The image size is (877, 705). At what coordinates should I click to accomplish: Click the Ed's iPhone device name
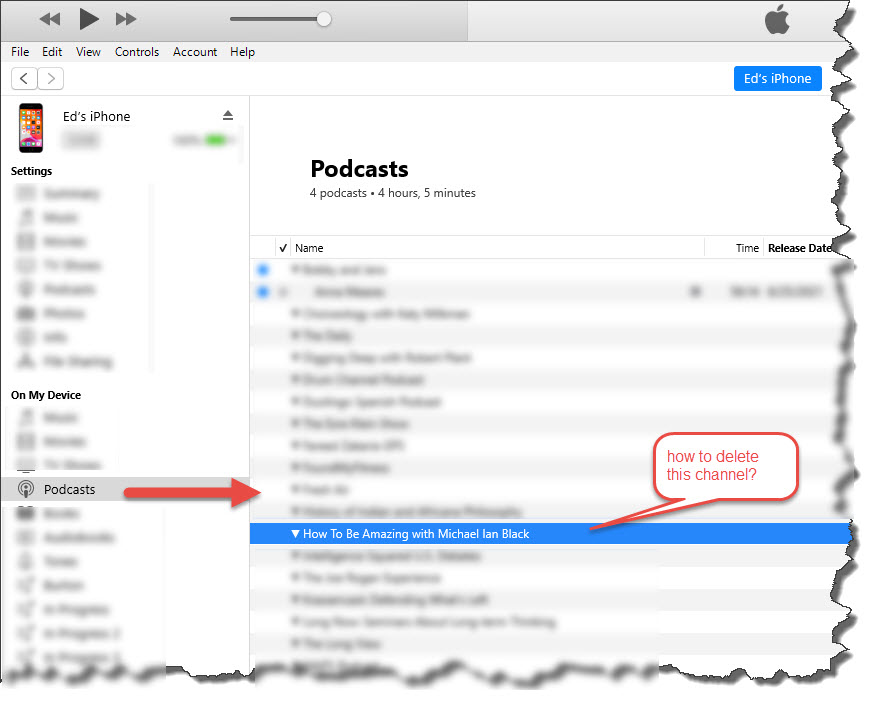point(97,116)
